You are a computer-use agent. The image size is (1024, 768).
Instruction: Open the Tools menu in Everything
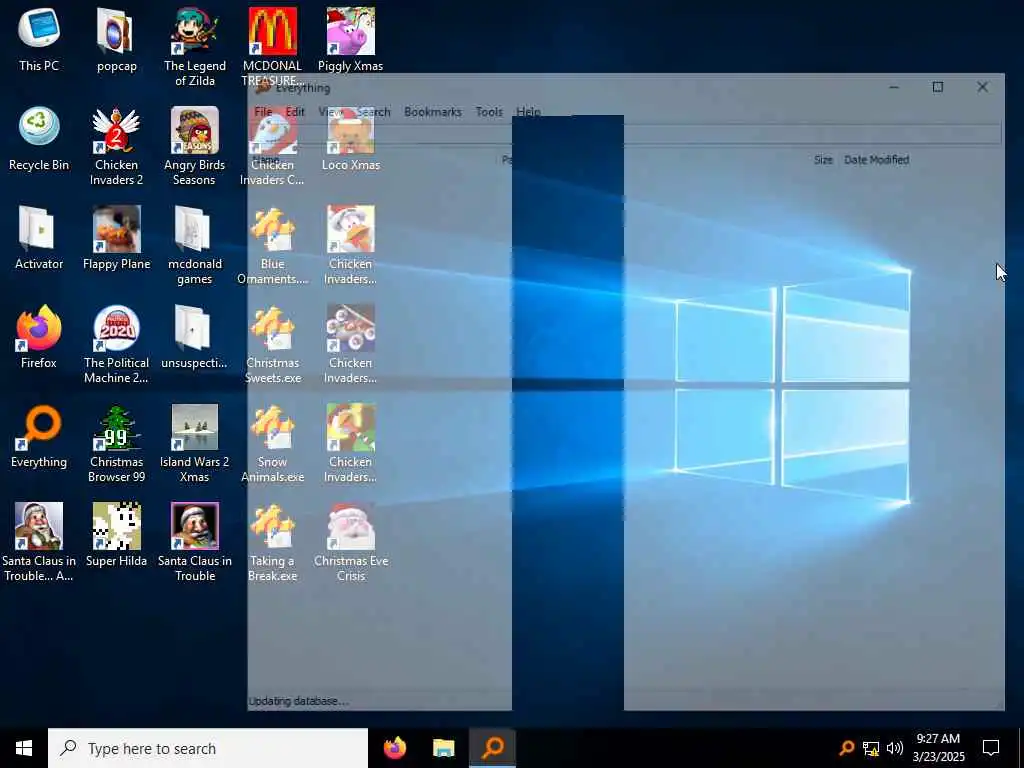[489, 112]
